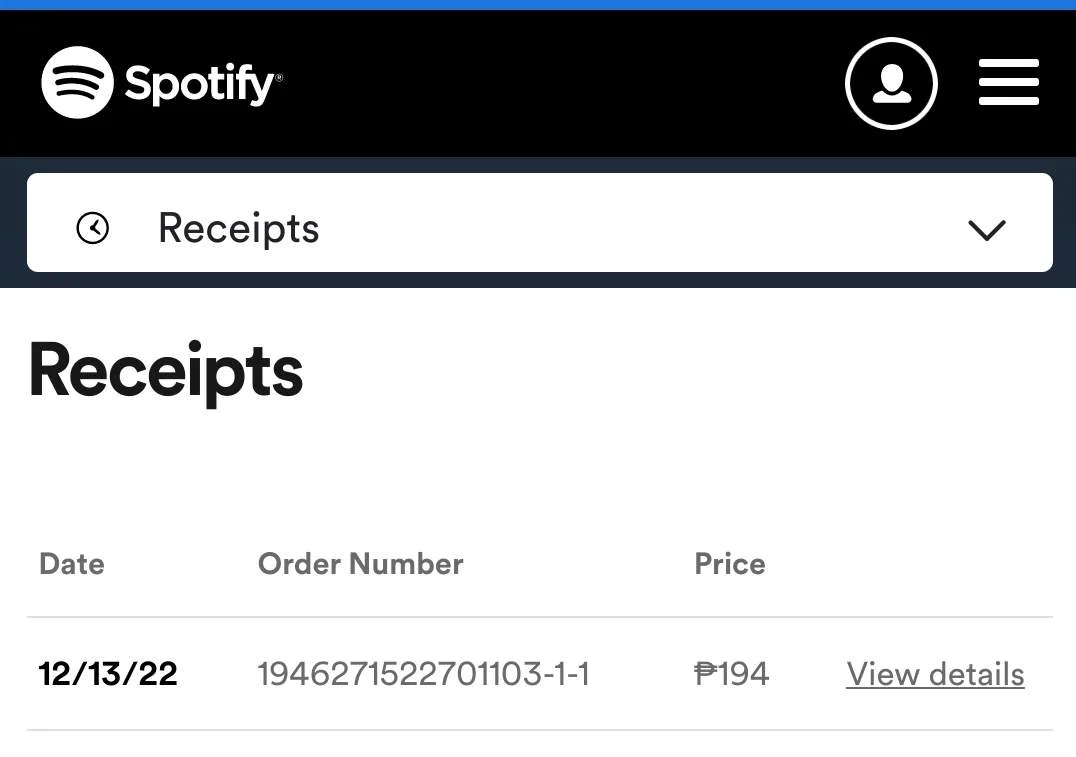1076x757 pixels.
Task: Click the large Receipts page heading
Action: click(x=165, y=373)
